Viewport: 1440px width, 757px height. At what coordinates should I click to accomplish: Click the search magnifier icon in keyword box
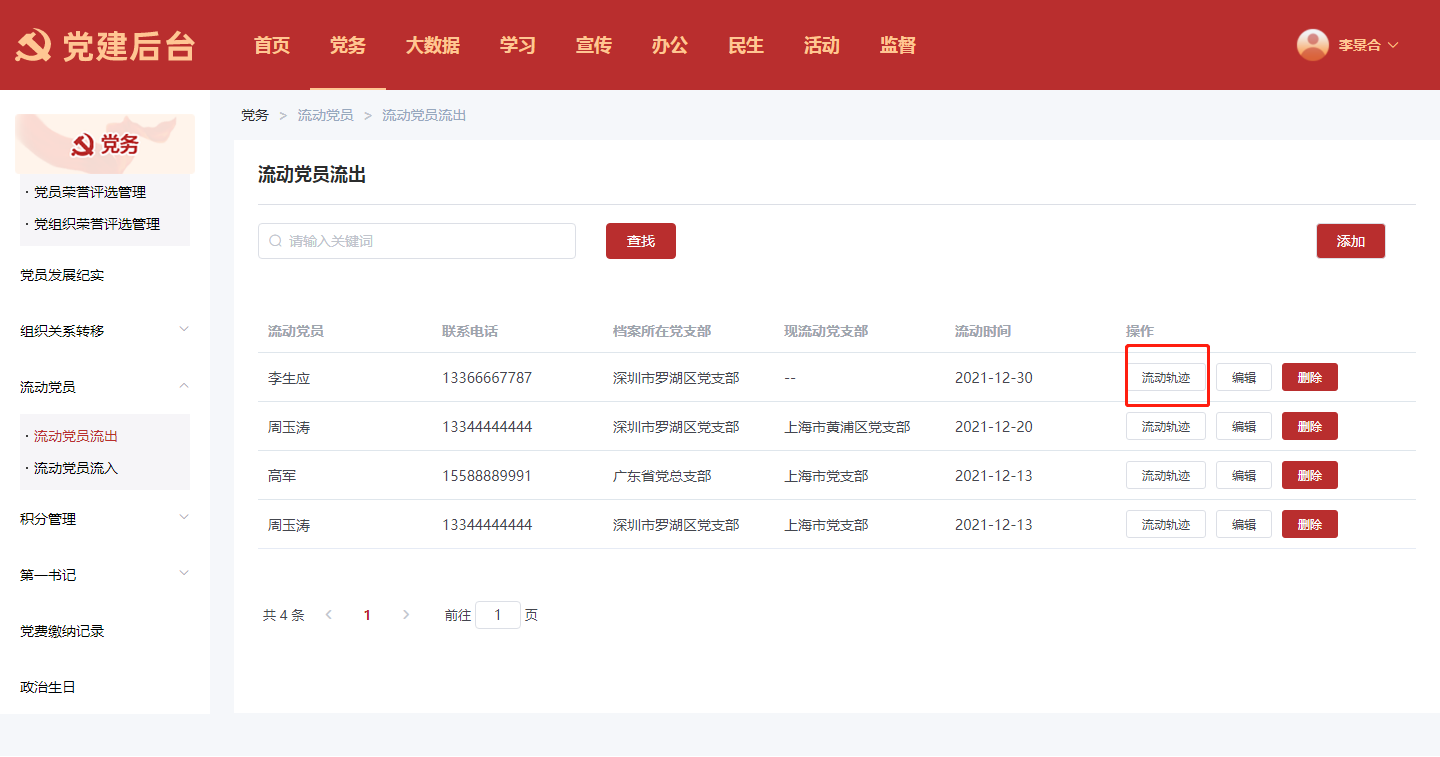(x=275, y=241)
